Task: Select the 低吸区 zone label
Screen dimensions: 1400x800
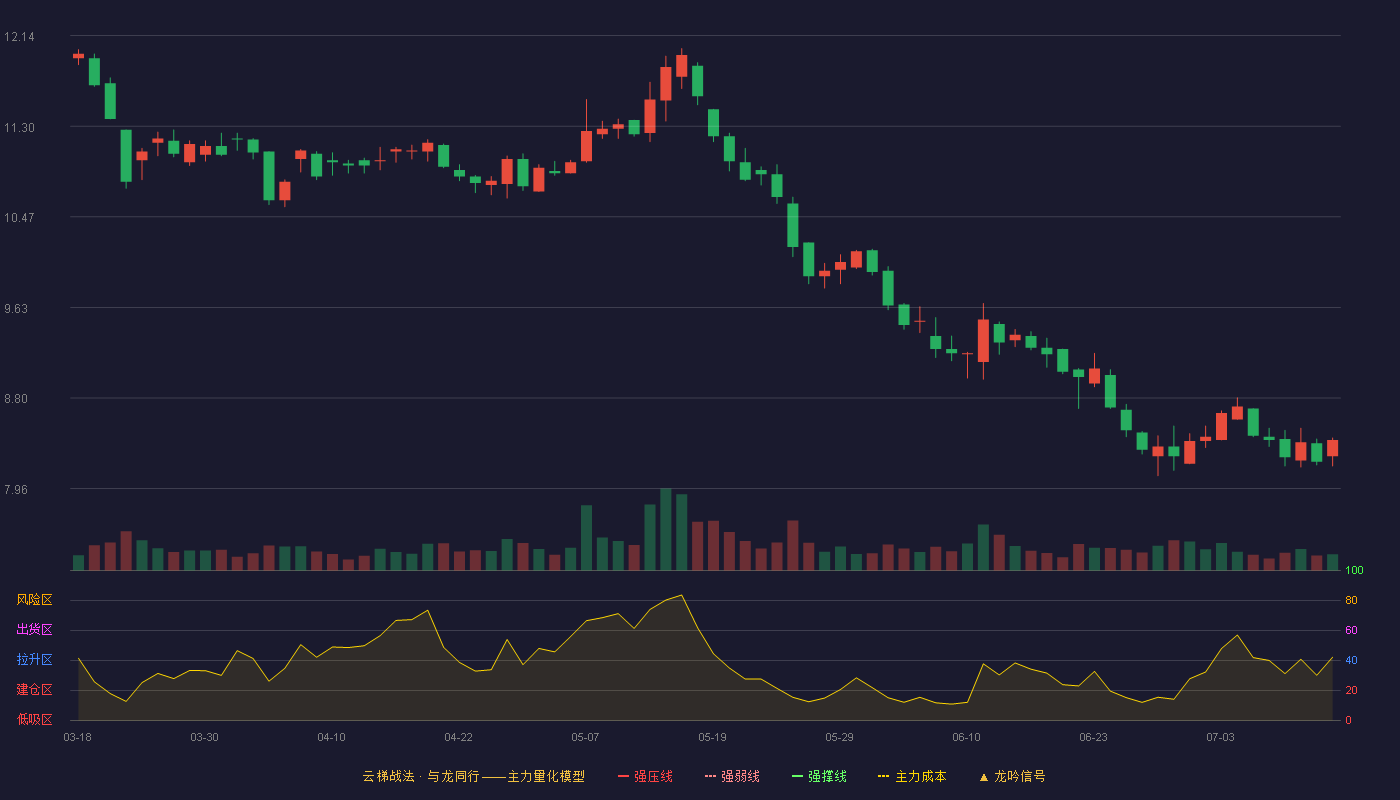Action: coord(34,720)
